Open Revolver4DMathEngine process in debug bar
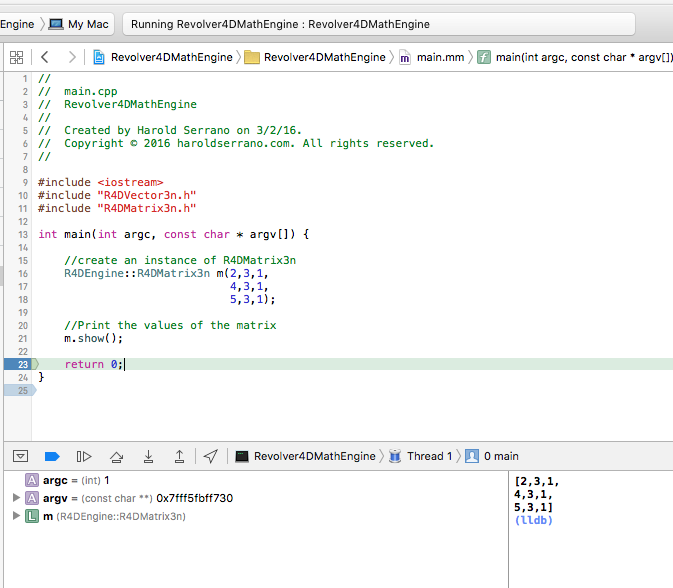The image size is (673, 588). 315,456
